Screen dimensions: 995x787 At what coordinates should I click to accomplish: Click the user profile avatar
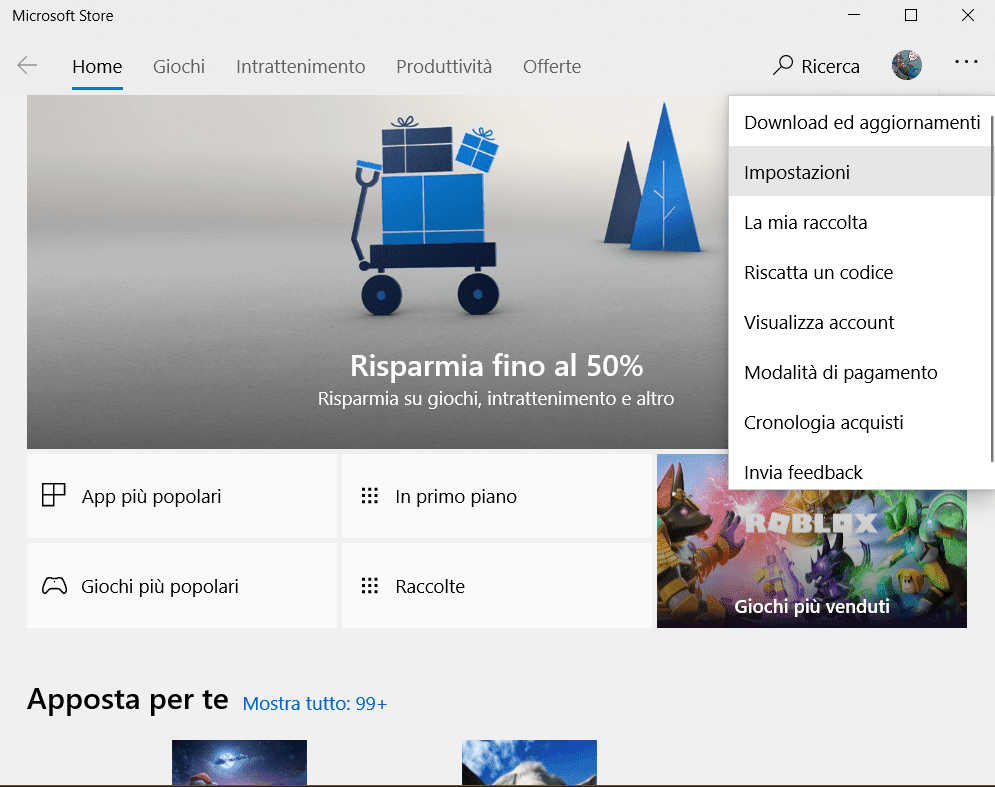click(906, 66)
